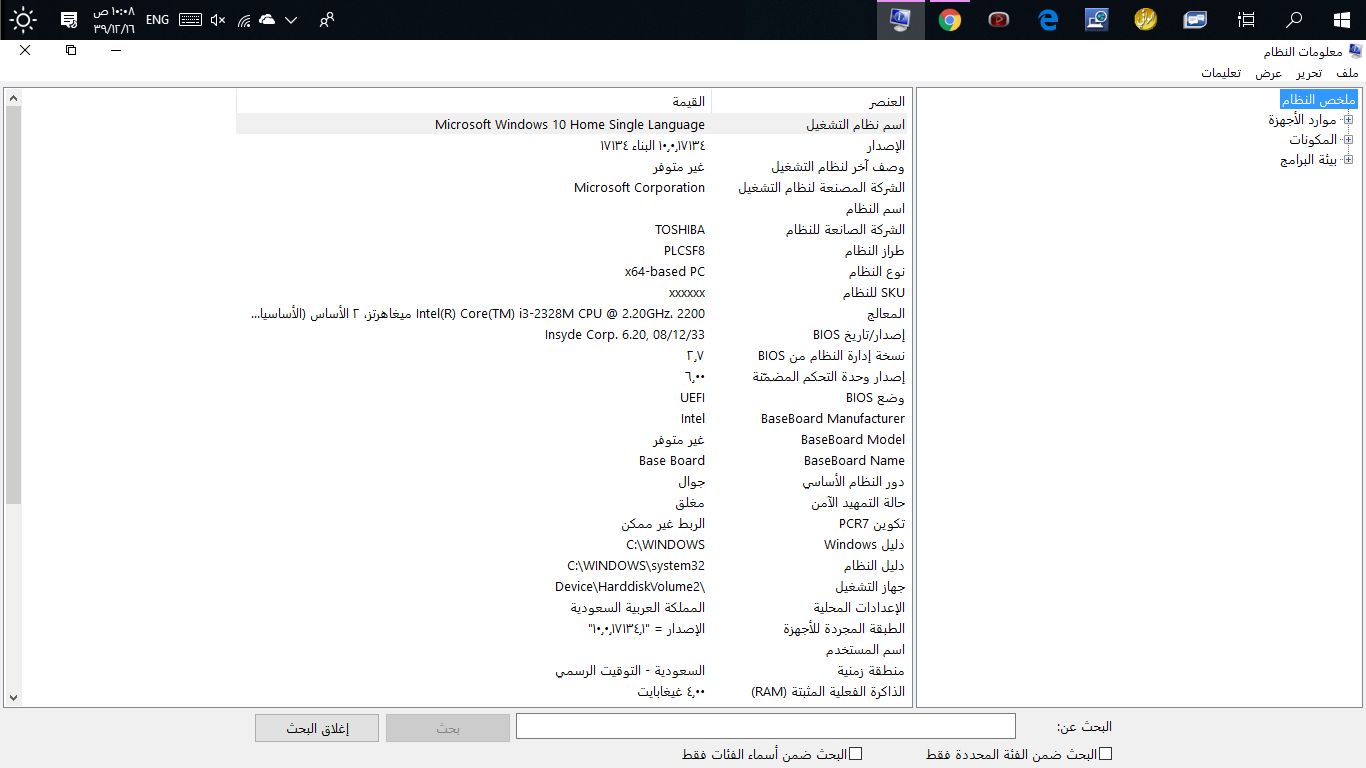Viewport: 1366px width, 768px height.
Task: Click the details list scrollbar down arrow
Action: coord(13,697)
